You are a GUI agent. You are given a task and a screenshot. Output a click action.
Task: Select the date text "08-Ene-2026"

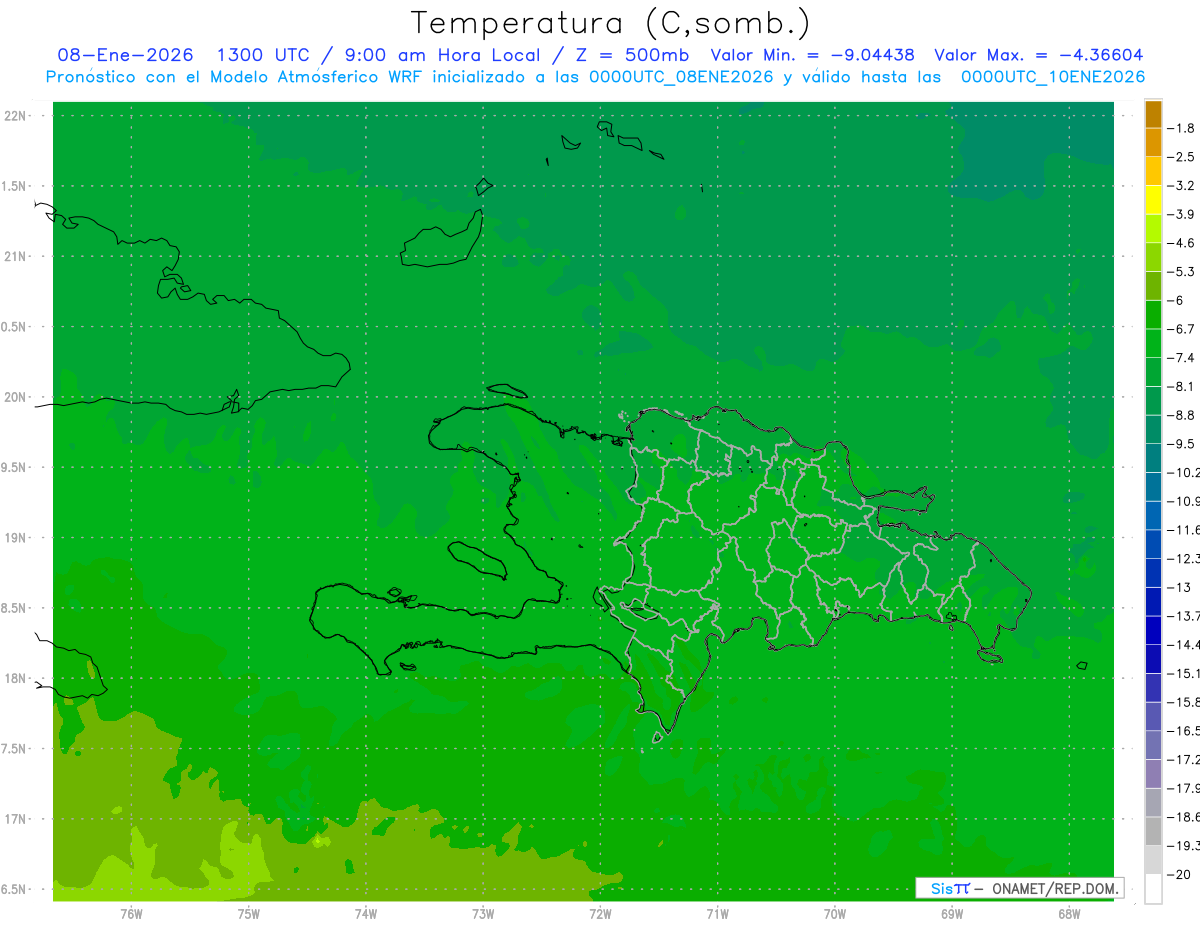click(x=126, y=55)
